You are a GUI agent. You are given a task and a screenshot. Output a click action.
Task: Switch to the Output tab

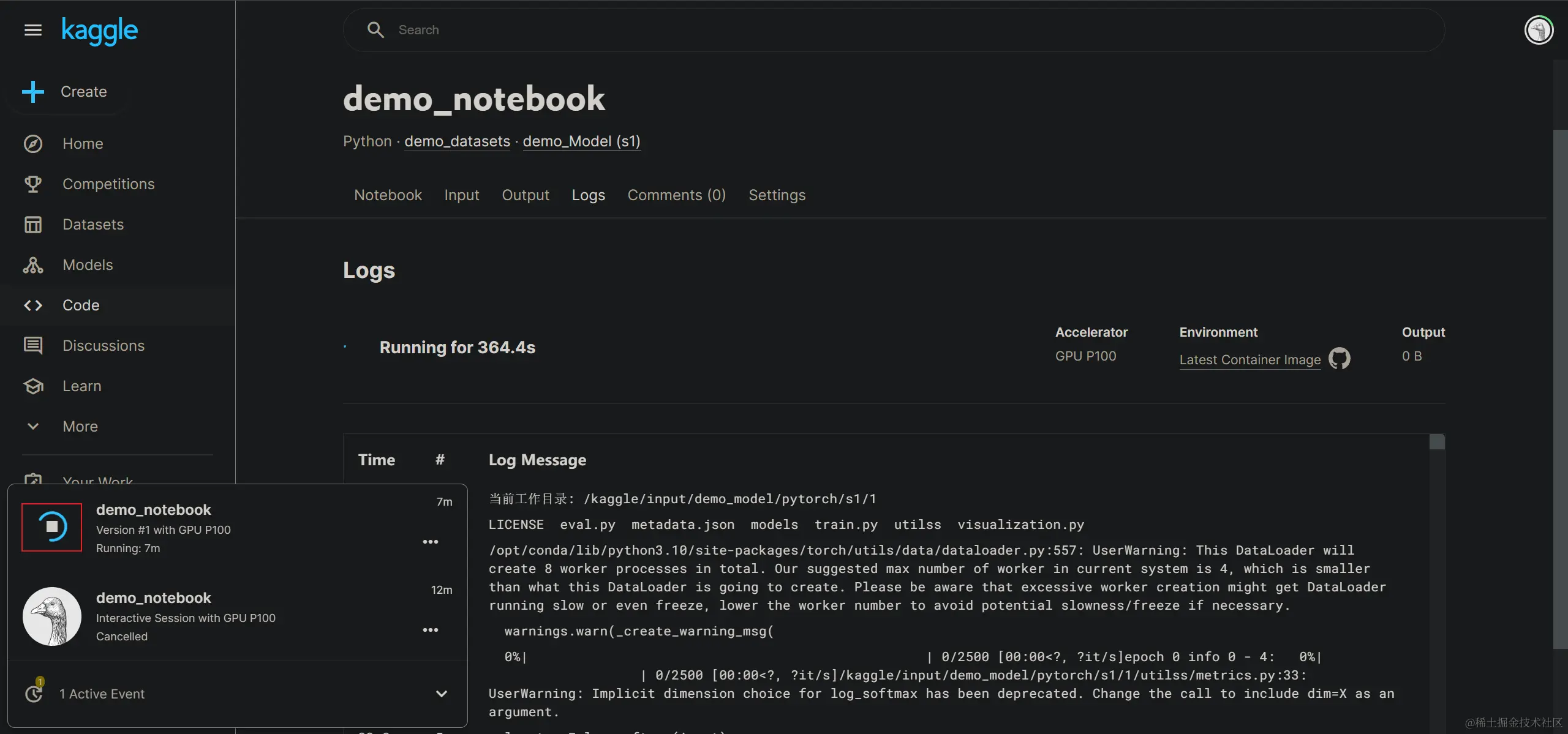click(x=525, y=195)
